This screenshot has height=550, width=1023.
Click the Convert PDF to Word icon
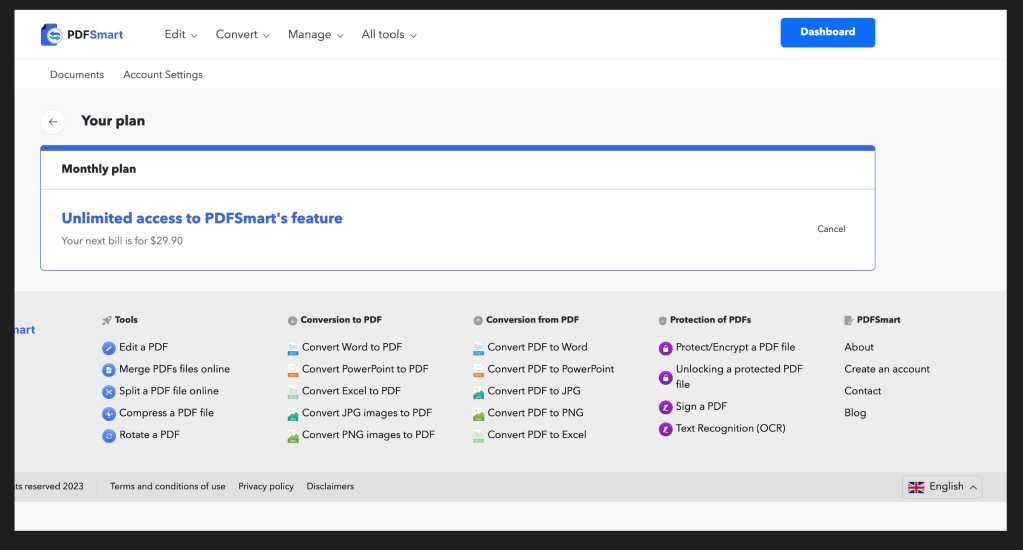coord(478,348)
